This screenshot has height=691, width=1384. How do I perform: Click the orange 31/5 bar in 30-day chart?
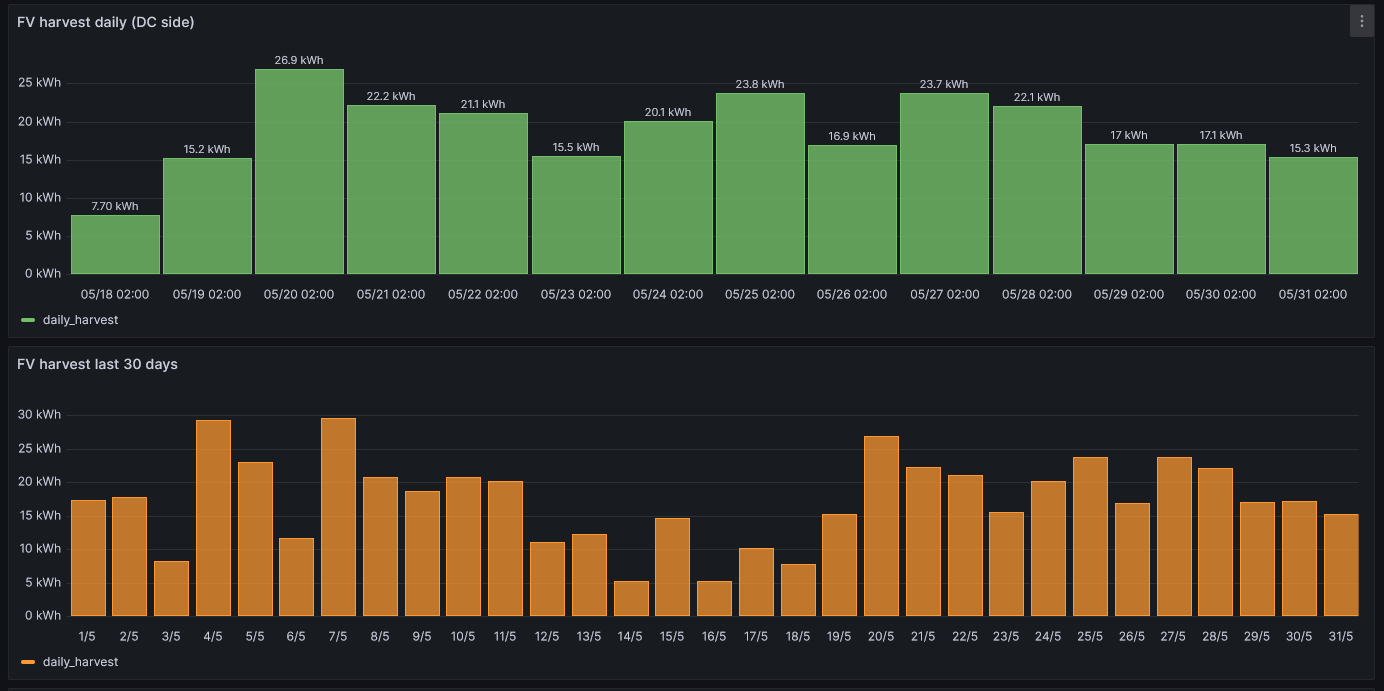(x=1341, y=565)
